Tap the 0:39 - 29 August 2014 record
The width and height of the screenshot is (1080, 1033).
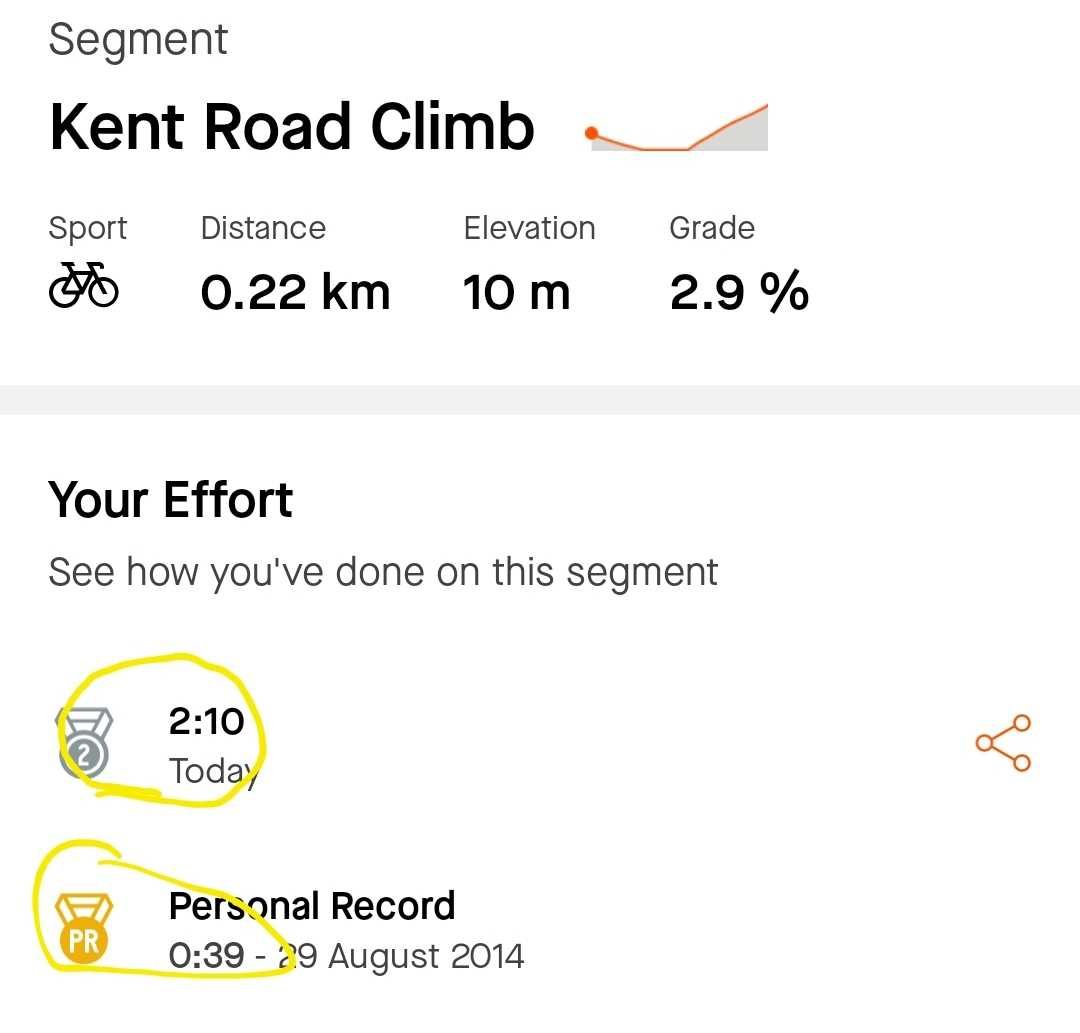tap(346, 956)
